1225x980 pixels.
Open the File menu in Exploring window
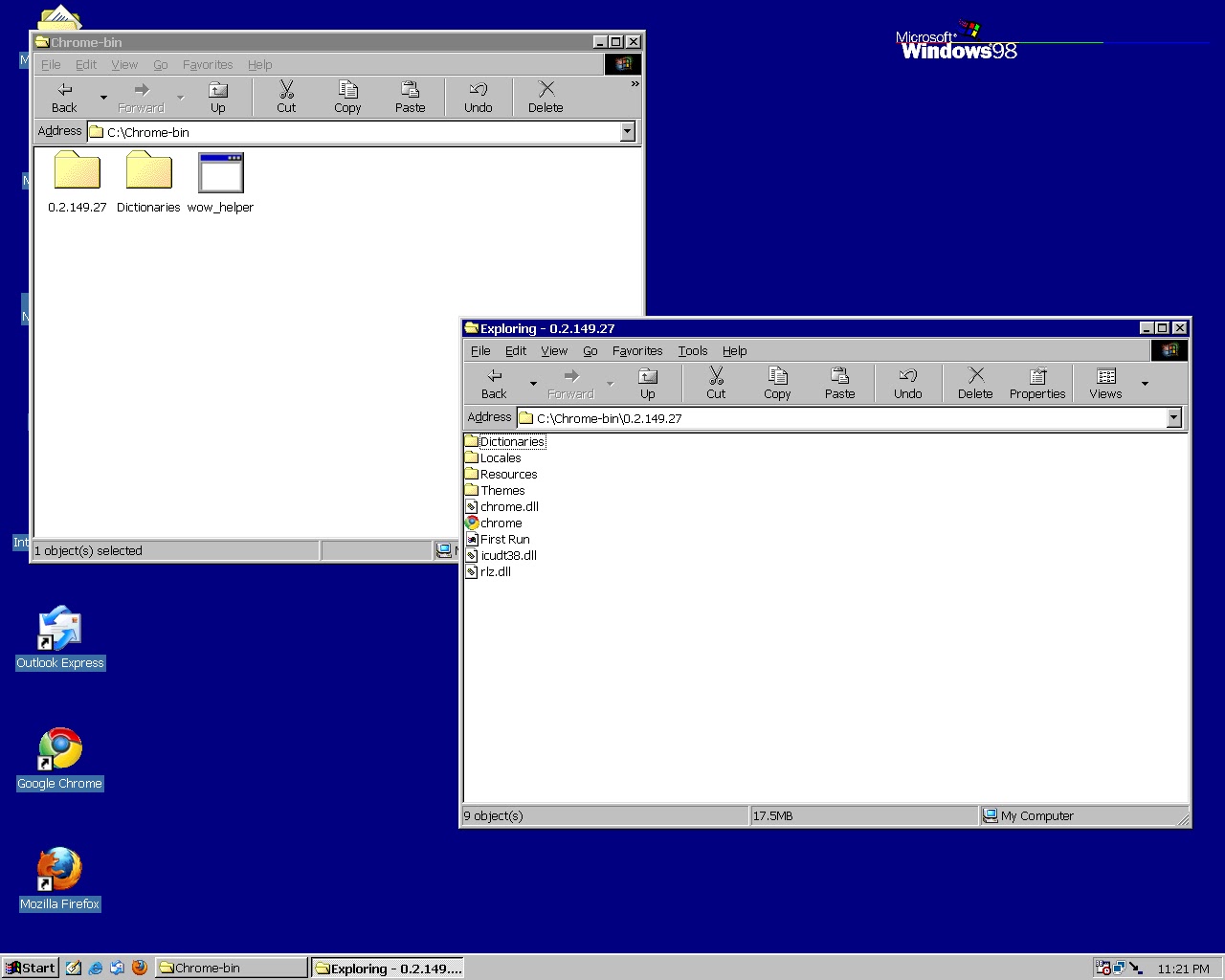click(480, 351)
